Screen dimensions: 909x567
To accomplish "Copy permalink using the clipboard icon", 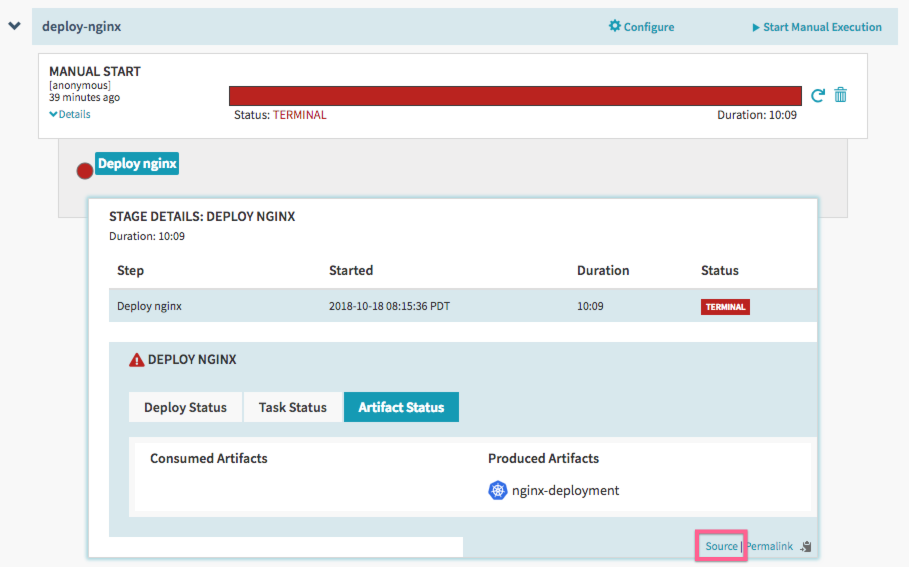I will 807,547.
